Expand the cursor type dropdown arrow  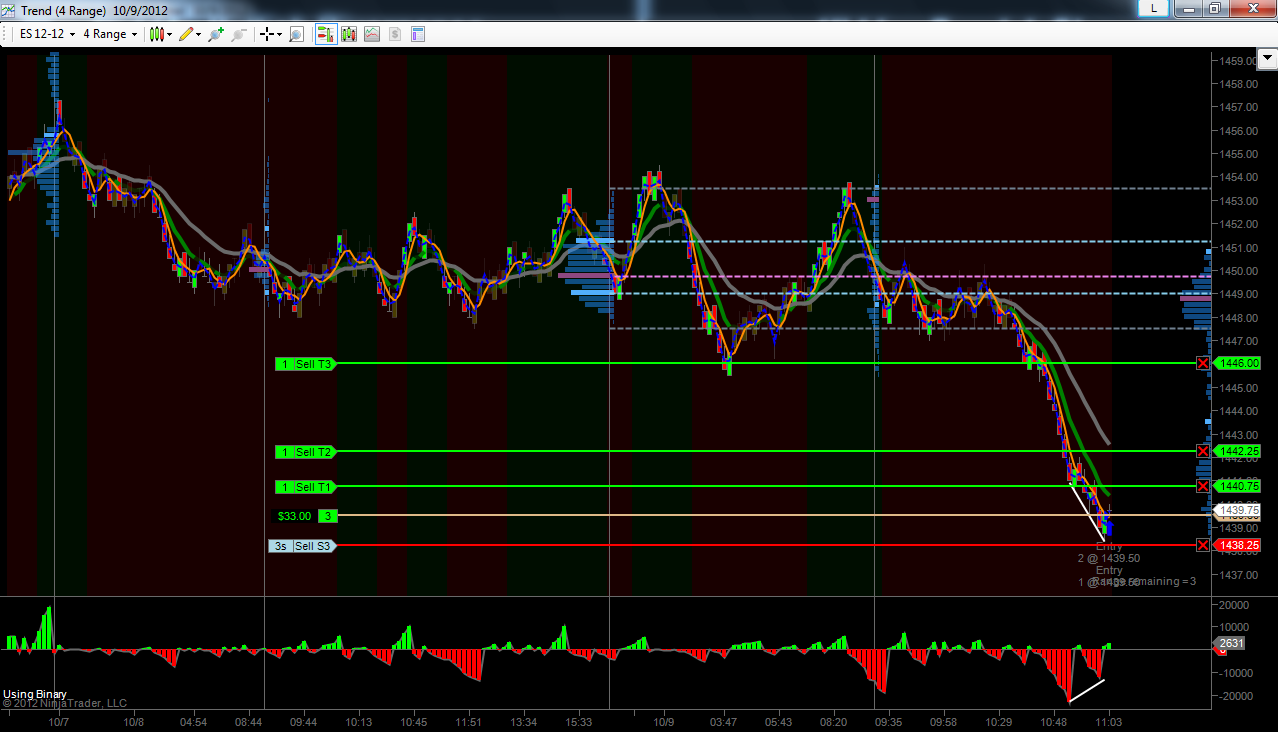point(279,34)
